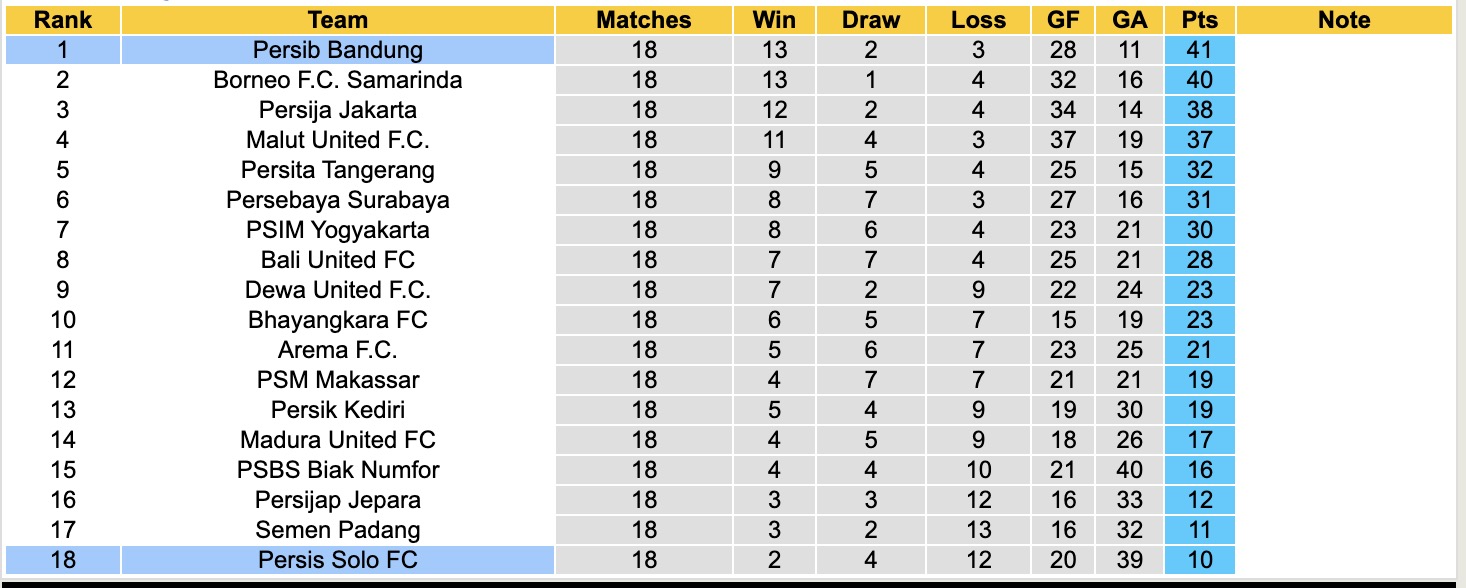
Task: Select the Win column header
Action: 774,20
